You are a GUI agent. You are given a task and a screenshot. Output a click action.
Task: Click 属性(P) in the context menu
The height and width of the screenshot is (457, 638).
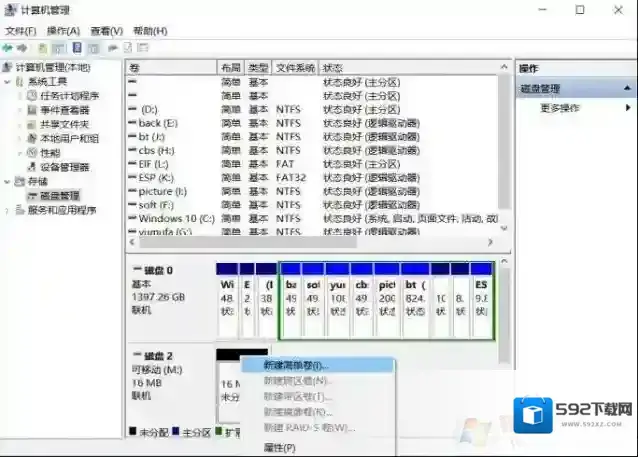pyautogui.click(x=280, y=447)
